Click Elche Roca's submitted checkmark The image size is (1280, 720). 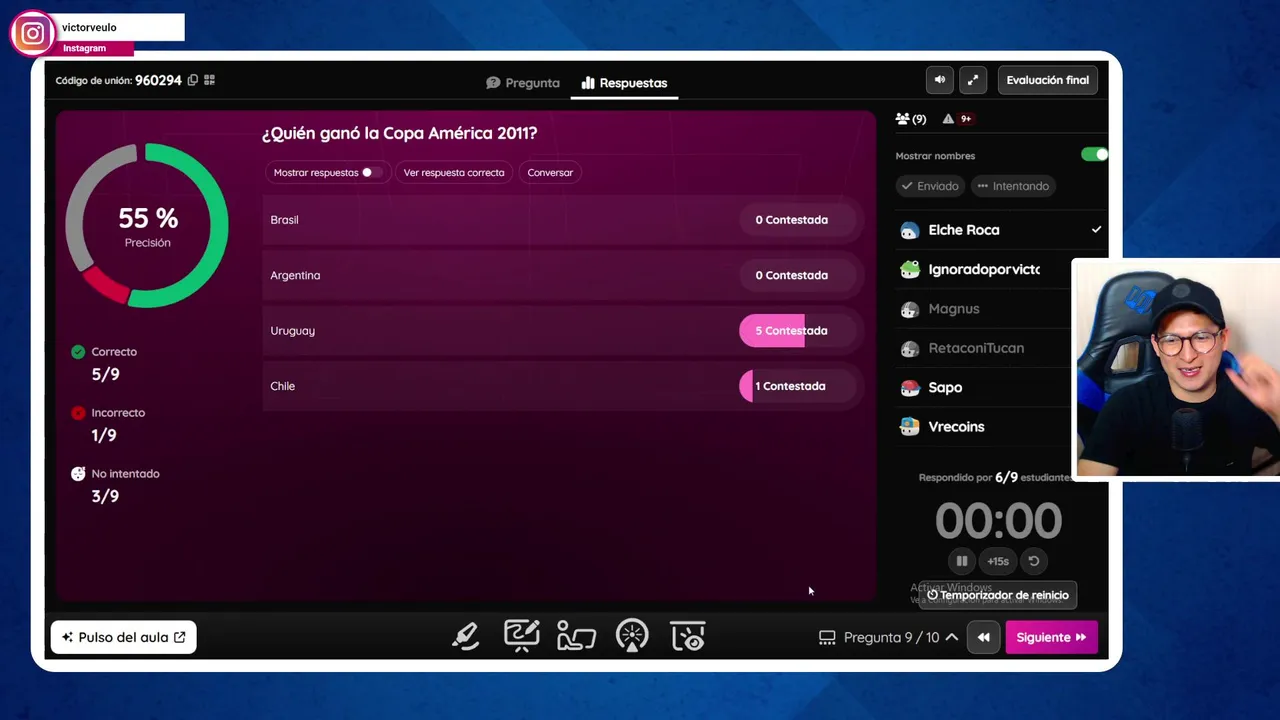pos(1096,230)
